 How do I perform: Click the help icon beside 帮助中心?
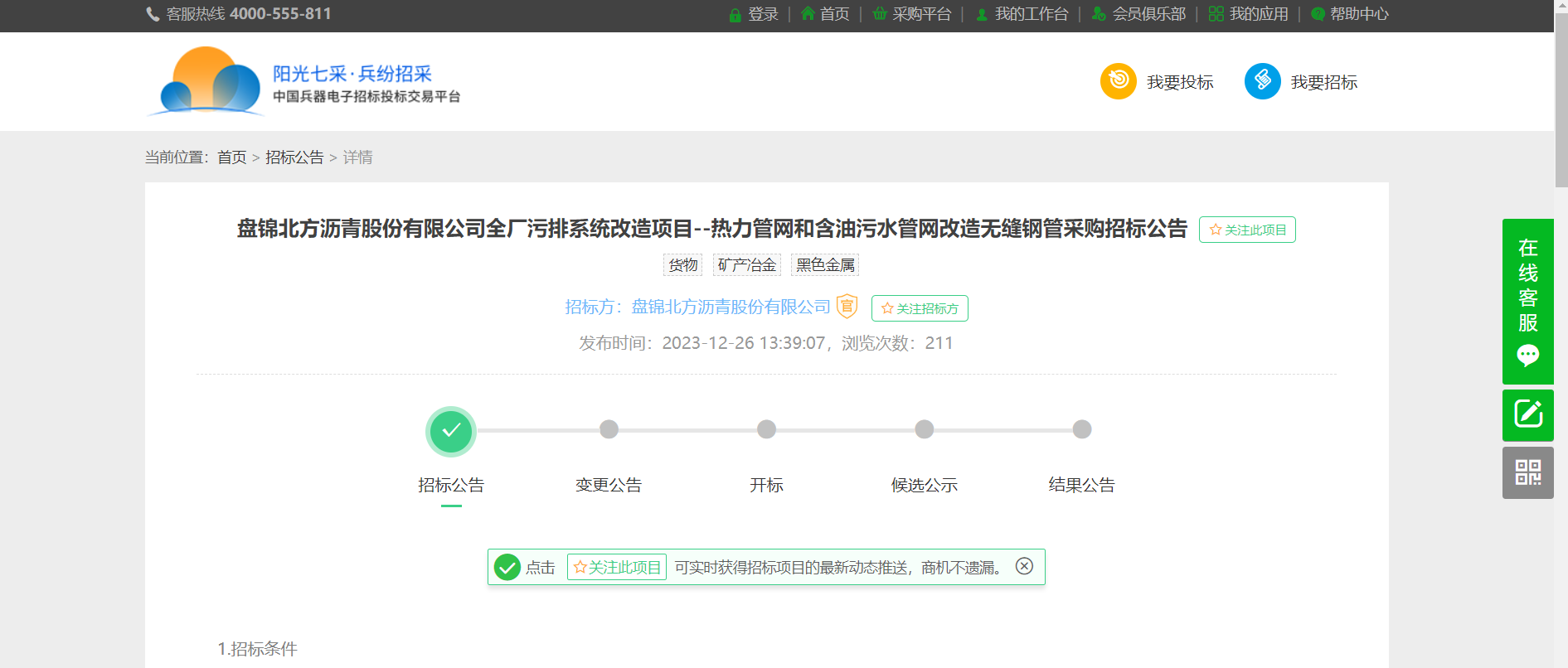point(1318,14)
